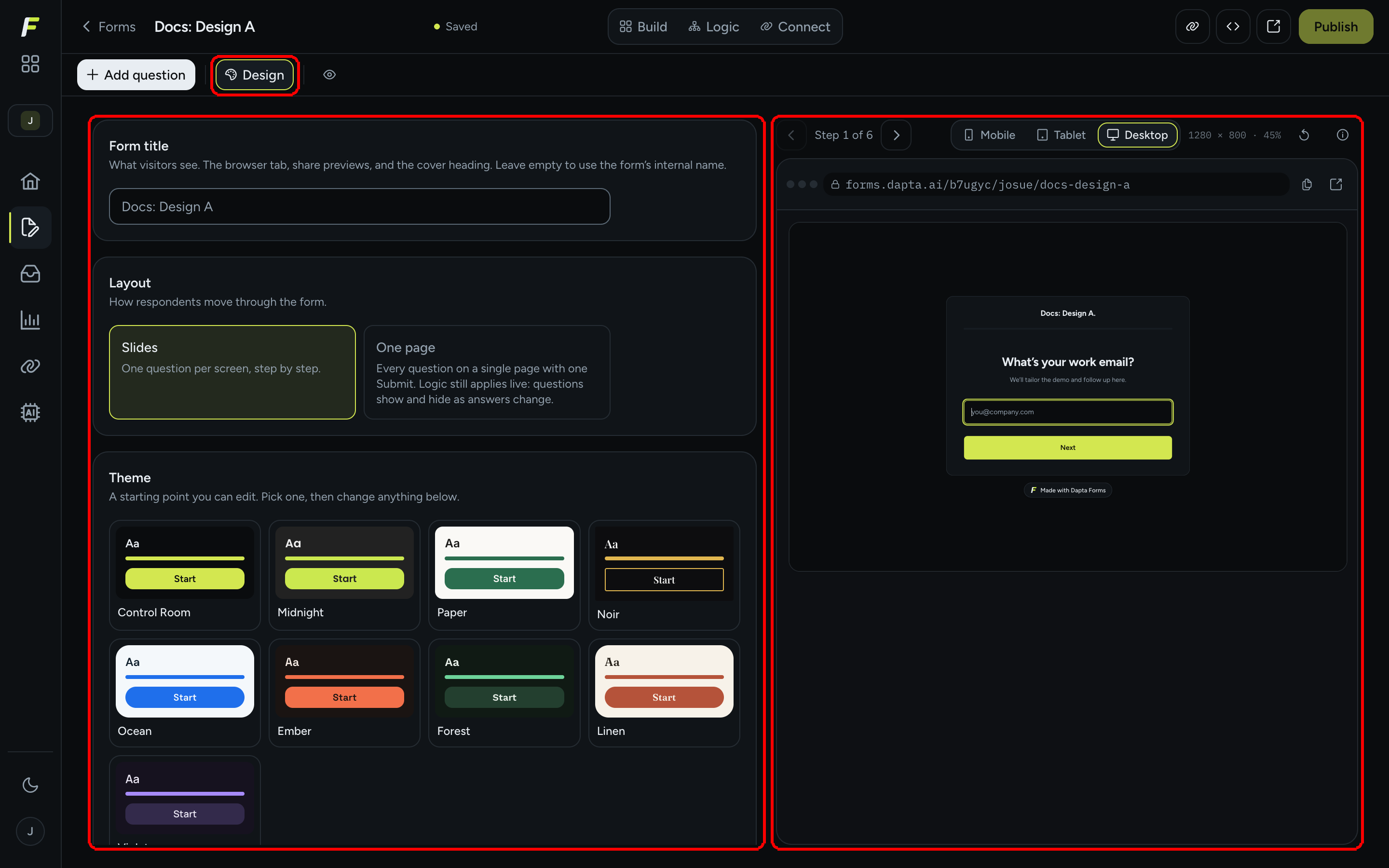The height and width of the screenshot is (868, 1389).
Task: Pick the Paper theme swatch
Action: click(x=504, y=575)
